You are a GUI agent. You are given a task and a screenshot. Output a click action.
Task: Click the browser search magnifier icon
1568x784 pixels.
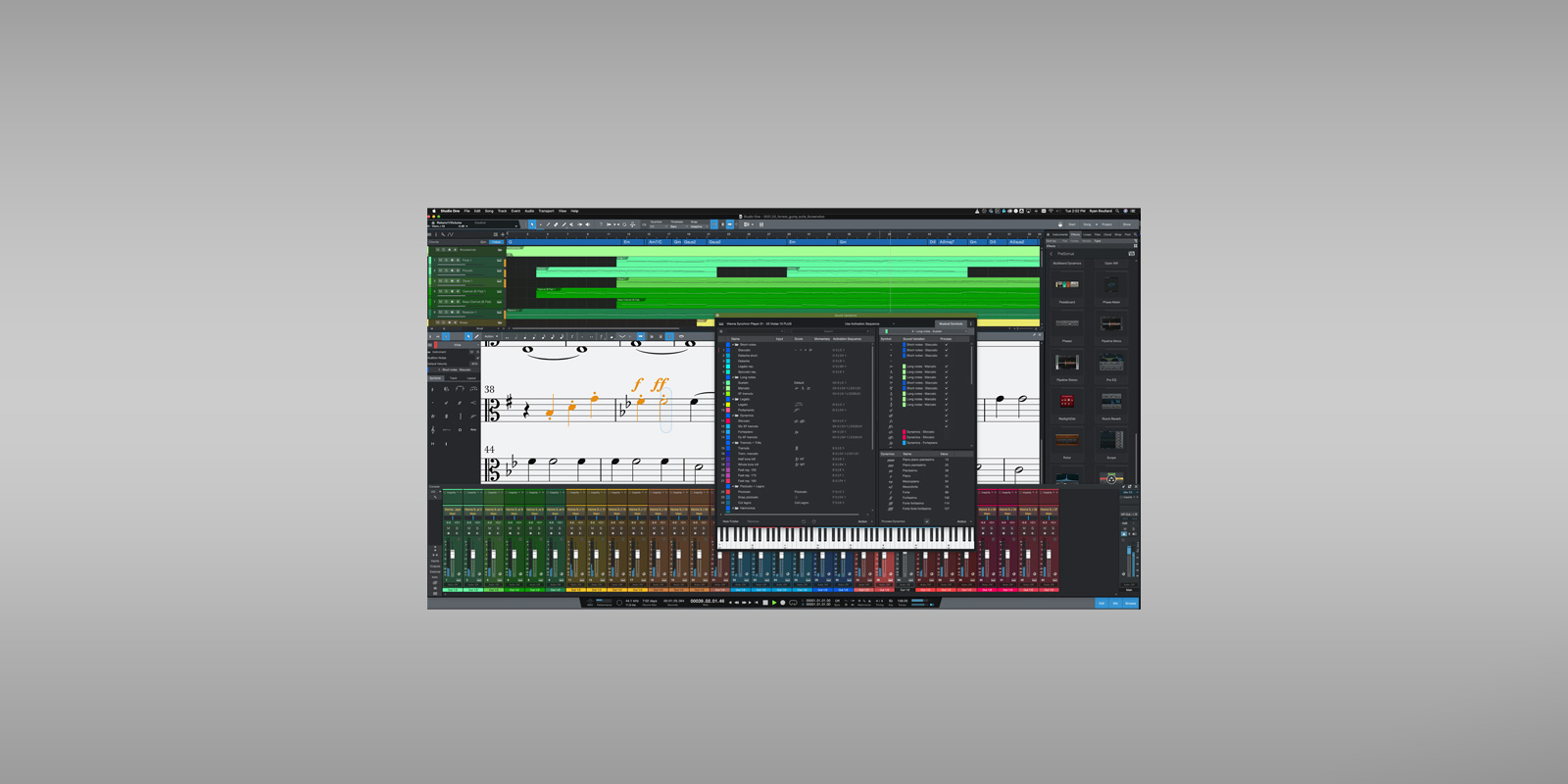point(1135,234)
